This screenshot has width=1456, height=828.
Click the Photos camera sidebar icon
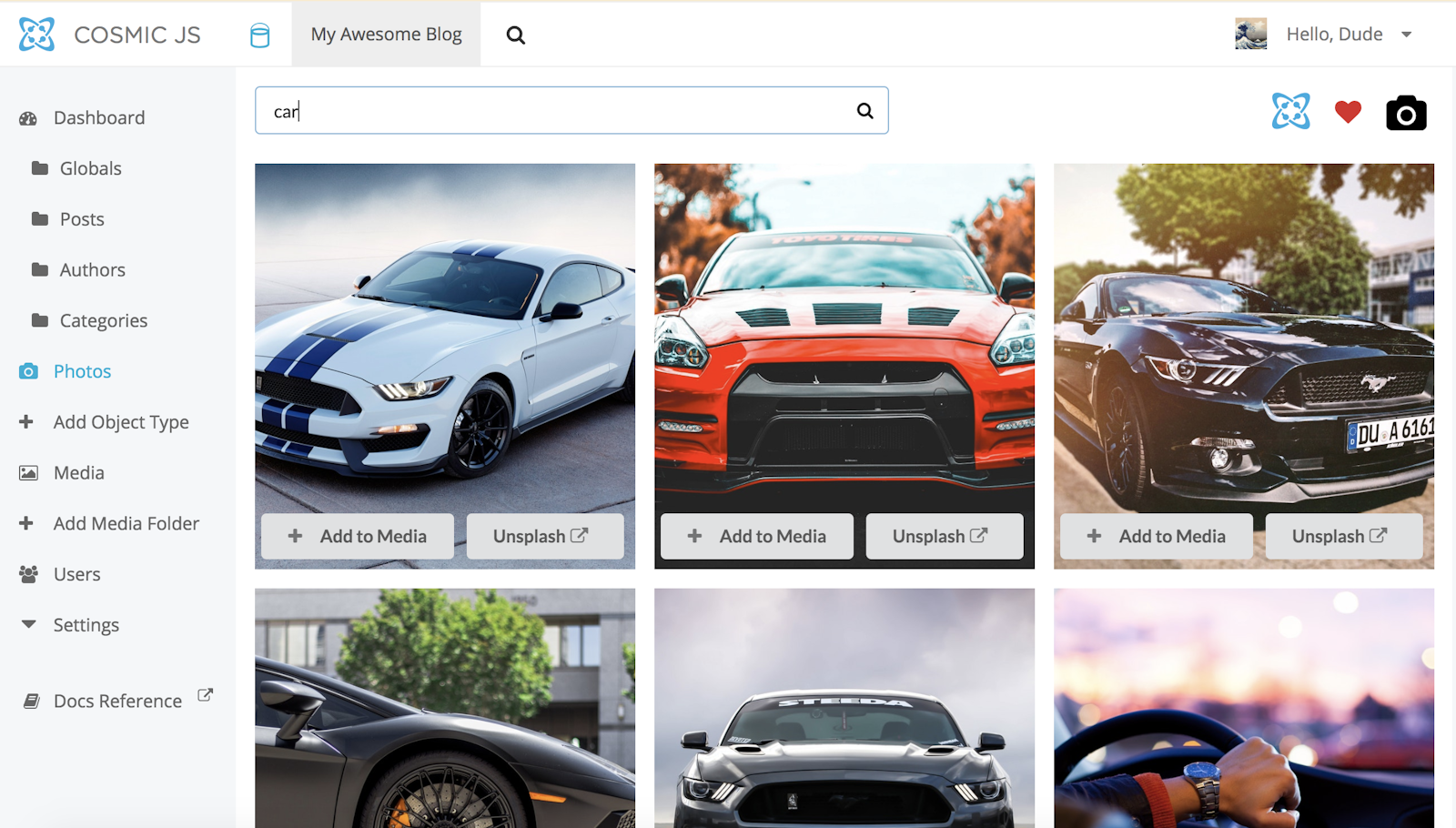[x=29, y=371]
